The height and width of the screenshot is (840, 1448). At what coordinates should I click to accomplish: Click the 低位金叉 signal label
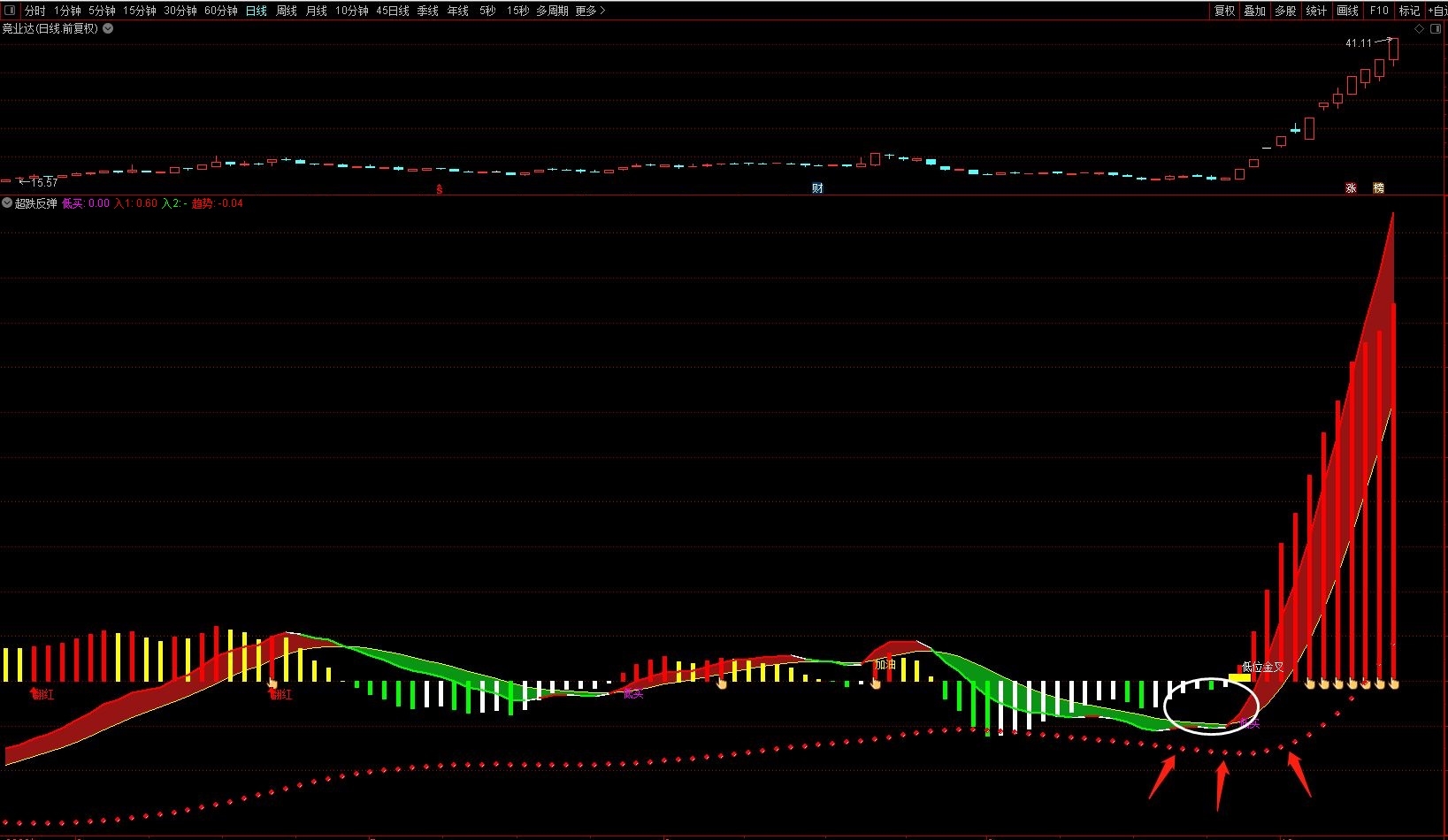click(1263, 667)
